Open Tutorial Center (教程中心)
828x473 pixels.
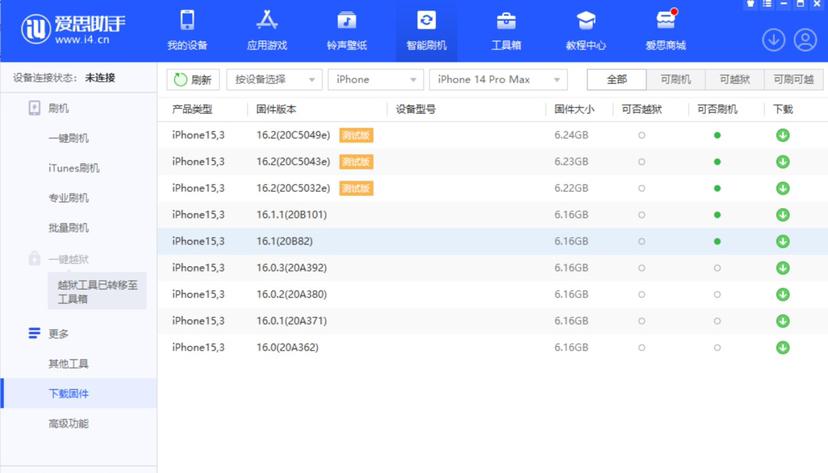pyautogui.click(x=586, y=31)
